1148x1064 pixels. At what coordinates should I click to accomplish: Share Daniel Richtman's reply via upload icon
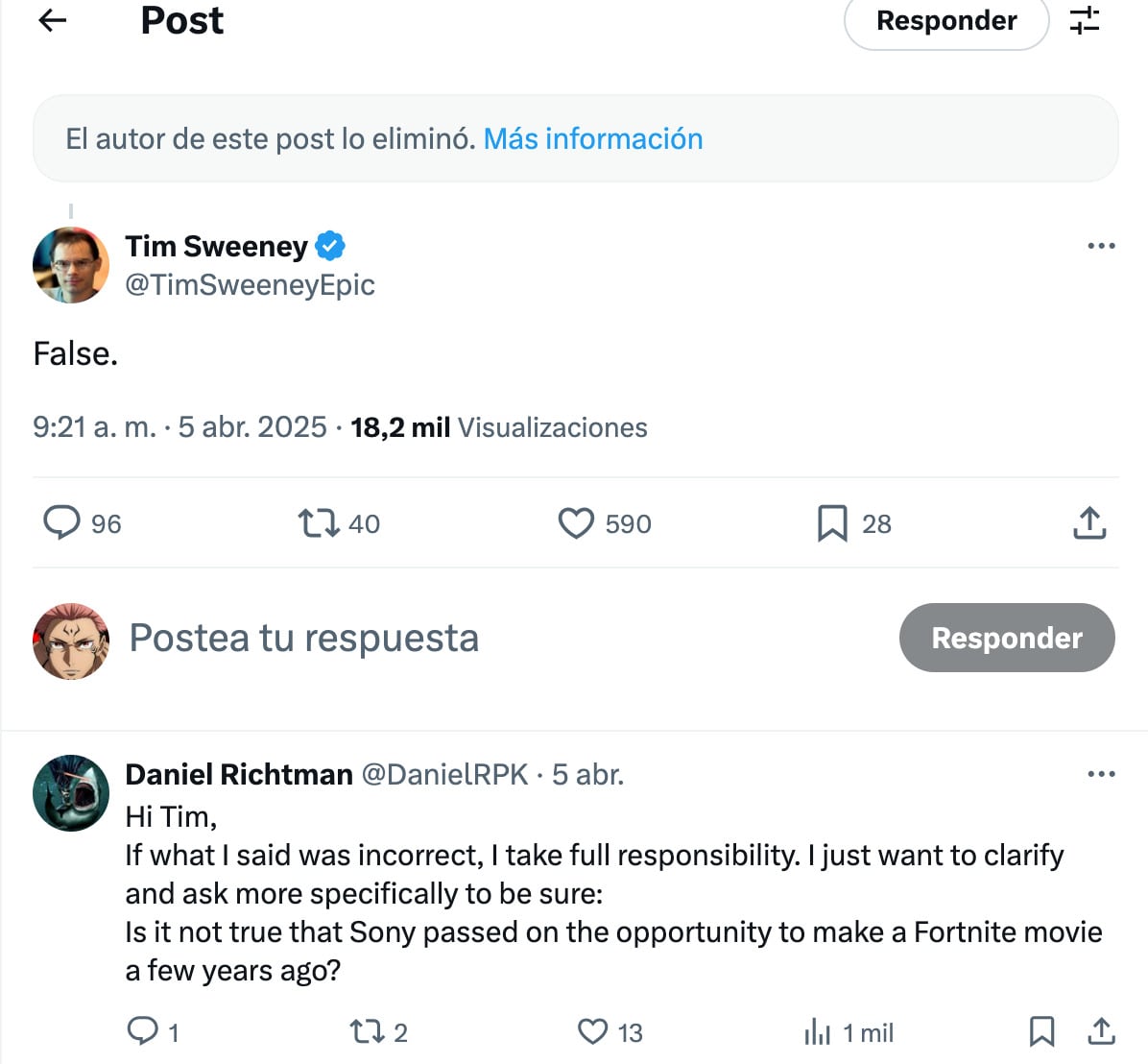[1103, 1032]
